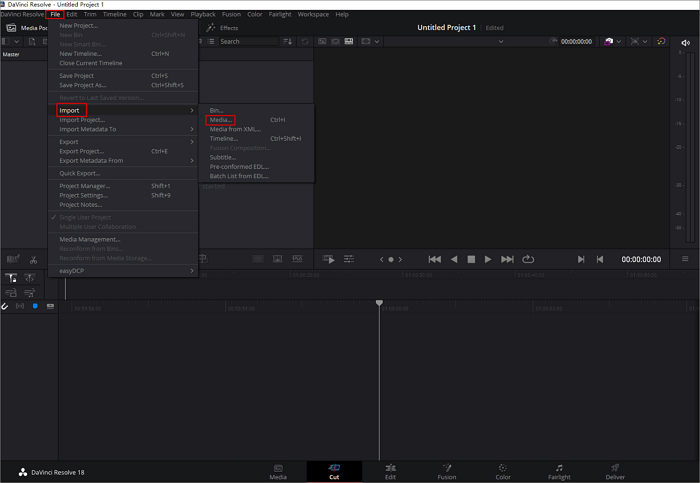Image resolution: width=700 pixels, height=483 pixels.
Task: Click the audio mute speaker icon
Action: [685, 42]
